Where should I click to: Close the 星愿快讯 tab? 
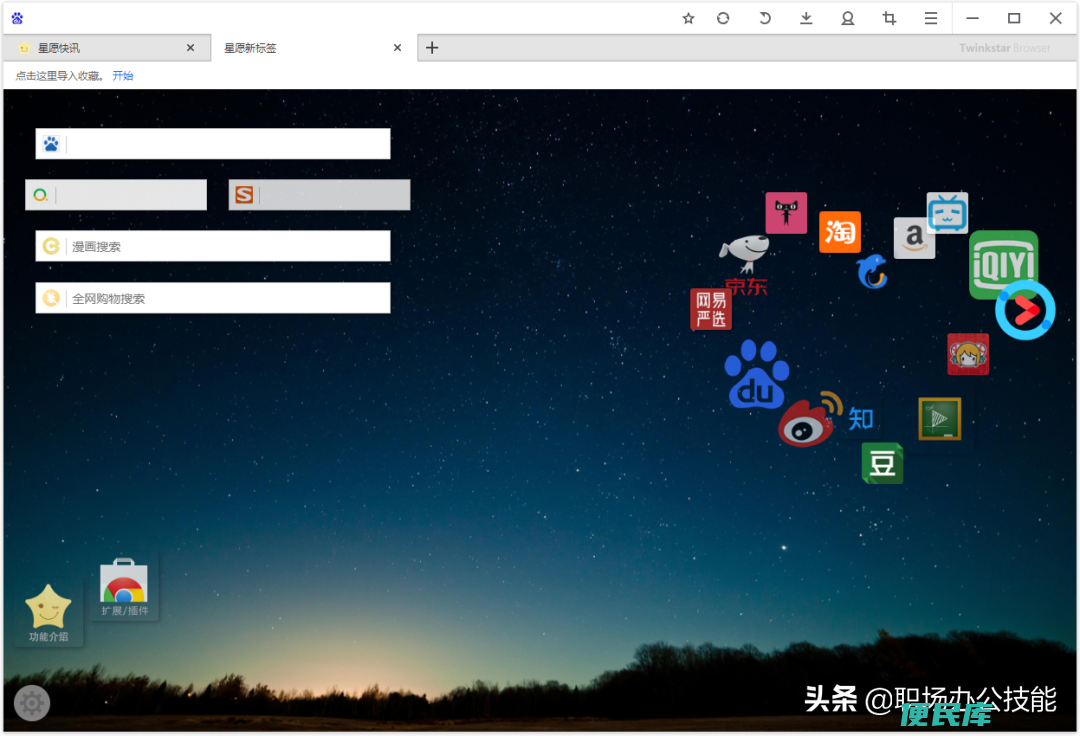tap(190, 48)
